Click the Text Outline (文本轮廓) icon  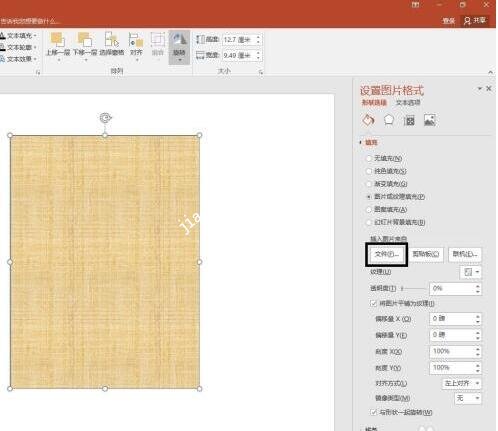click(3, 47)
